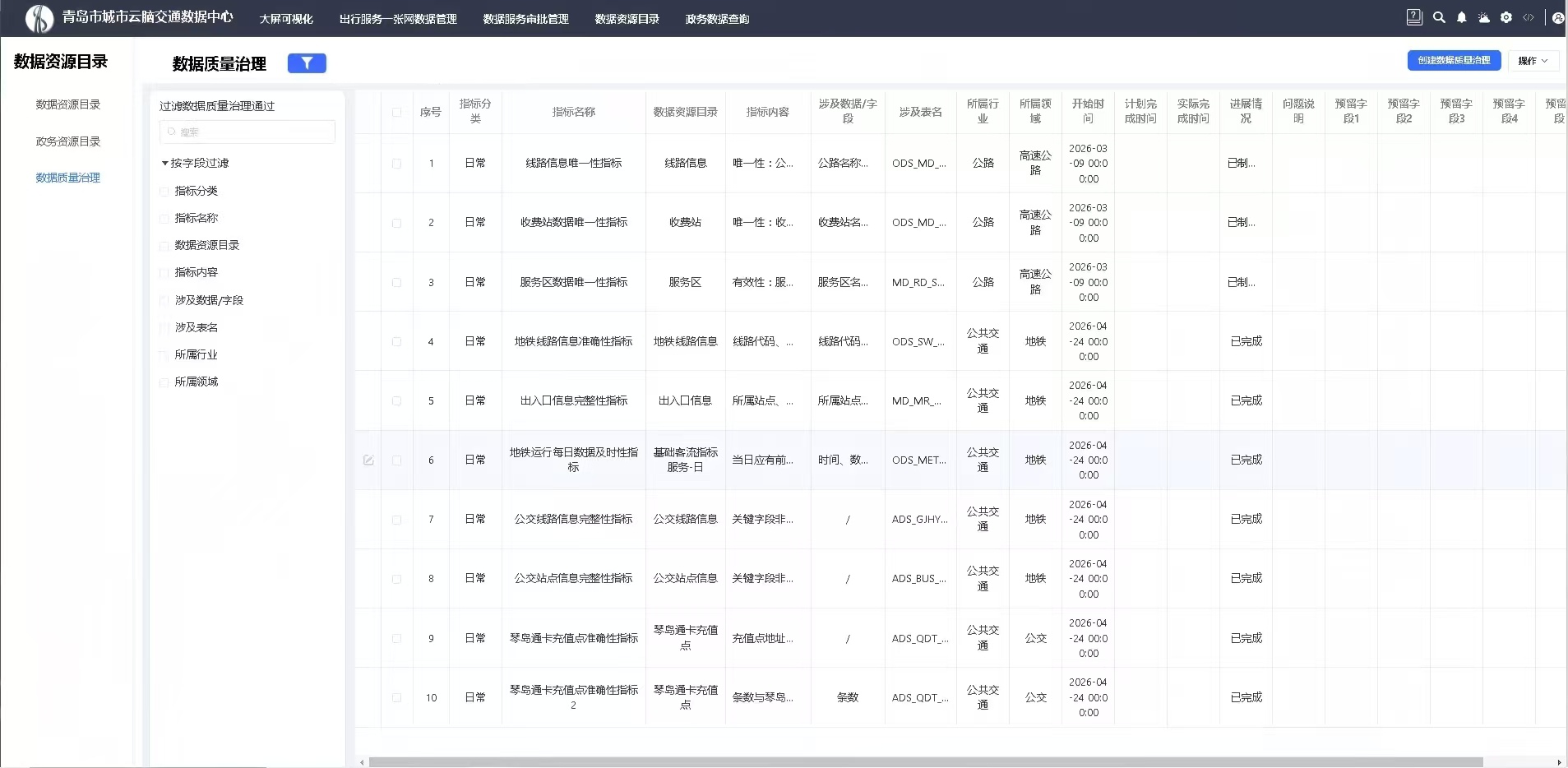Tick the 指标分类 filter checkbox
Screen dimensions: 1568x768
tap(164, 191)
